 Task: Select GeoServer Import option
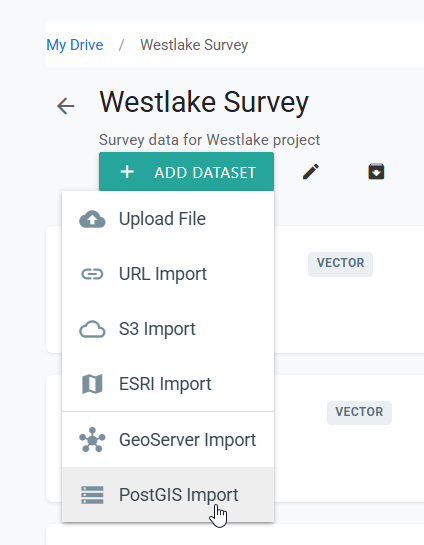click(x=168, y=440)
